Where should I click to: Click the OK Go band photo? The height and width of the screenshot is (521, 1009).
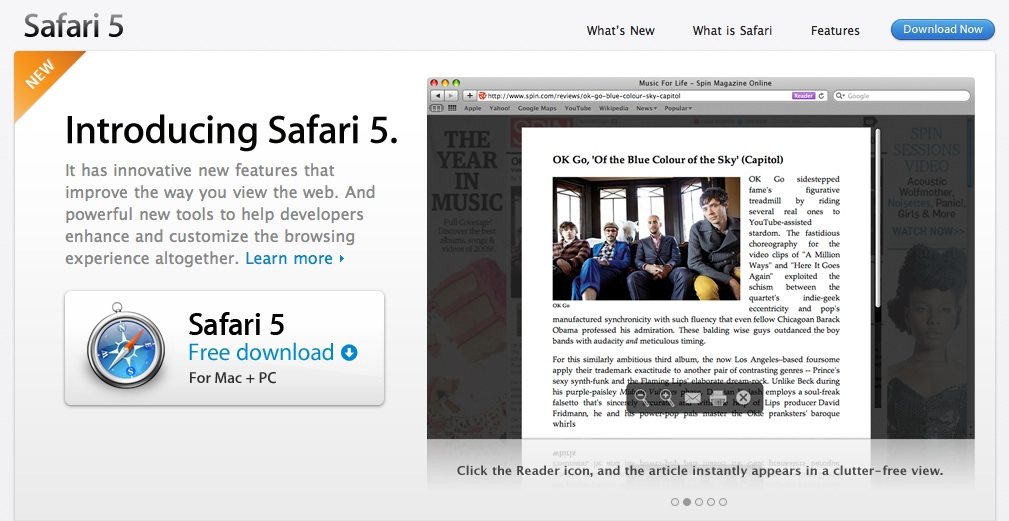[646, 239]
